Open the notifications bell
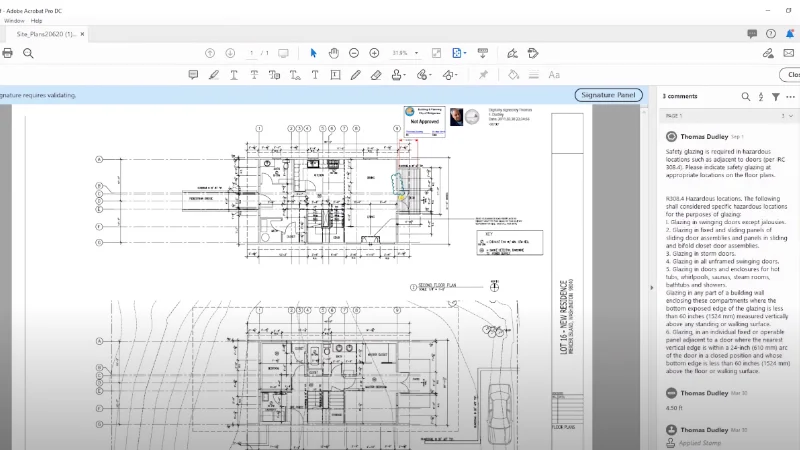800x450 pixels. pyautogui.click(x=790, y=34)
